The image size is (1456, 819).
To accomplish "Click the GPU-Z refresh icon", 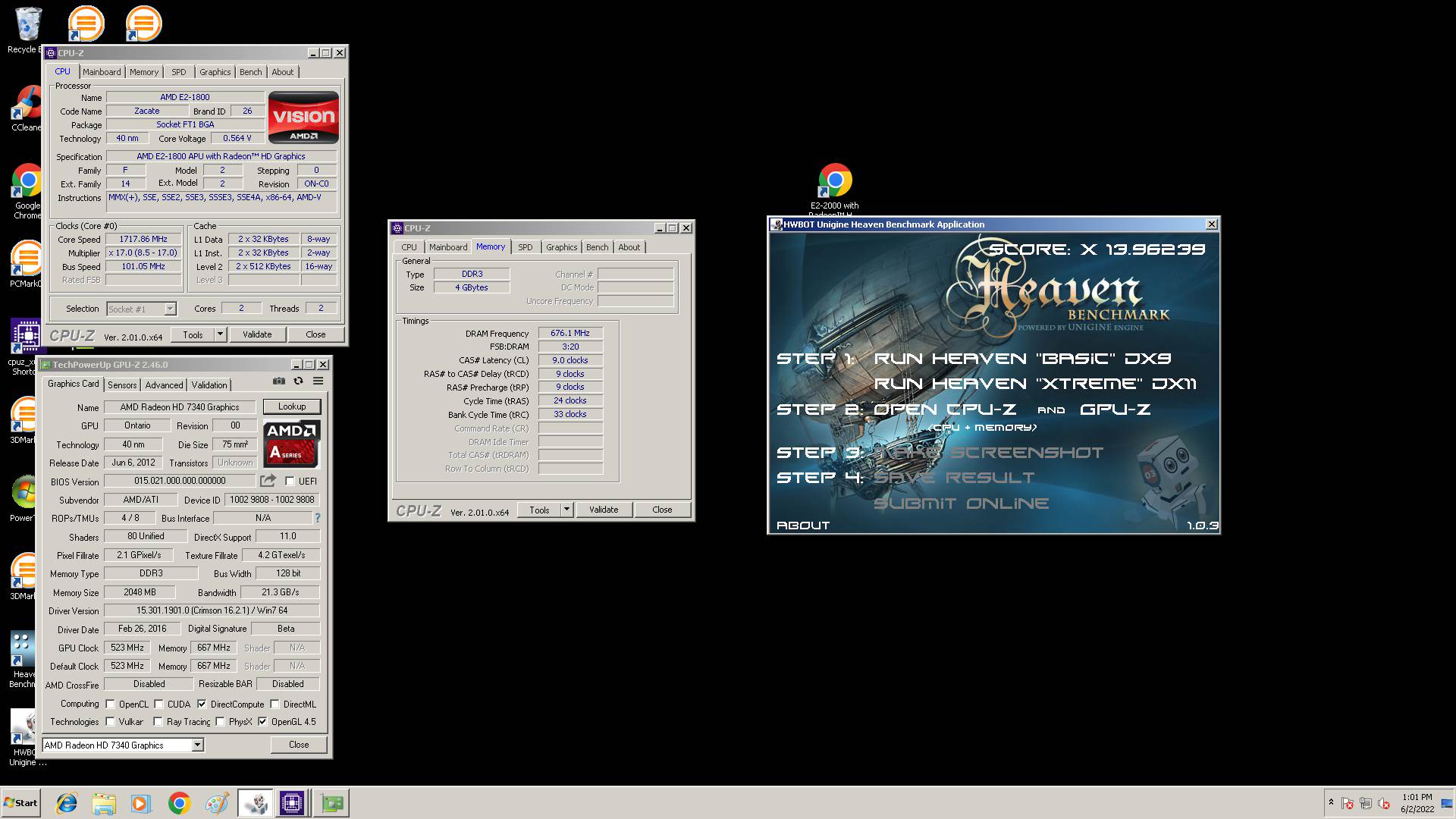I will click(298, 381).
